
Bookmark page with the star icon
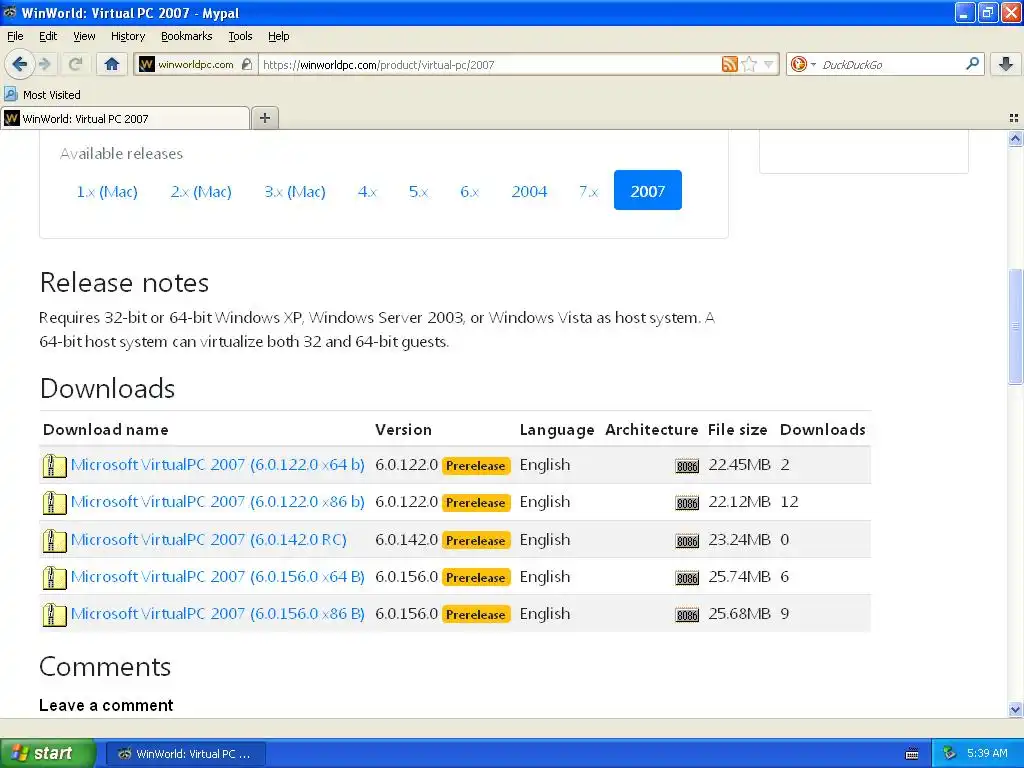coord(749,64)
